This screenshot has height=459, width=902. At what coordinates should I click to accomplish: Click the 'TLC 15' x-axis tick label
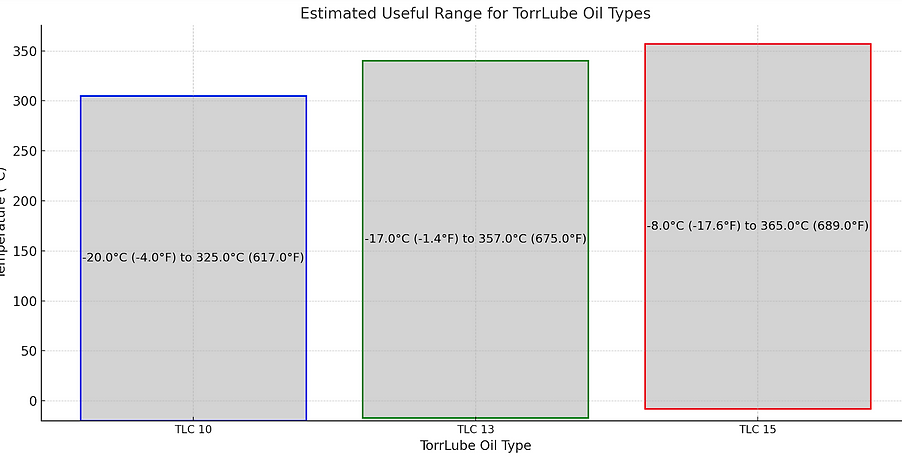click(757, 429)
